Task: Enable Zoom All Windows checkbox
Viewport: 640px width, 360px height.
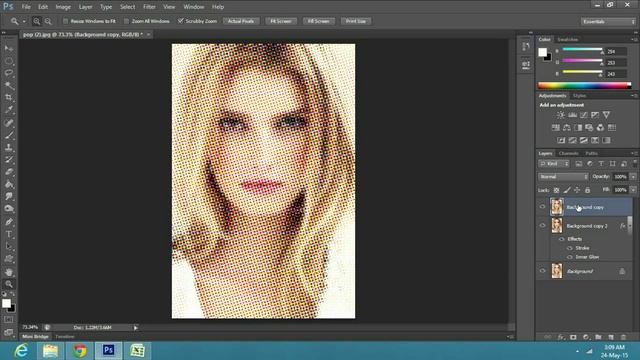Action: click(127, 21)
